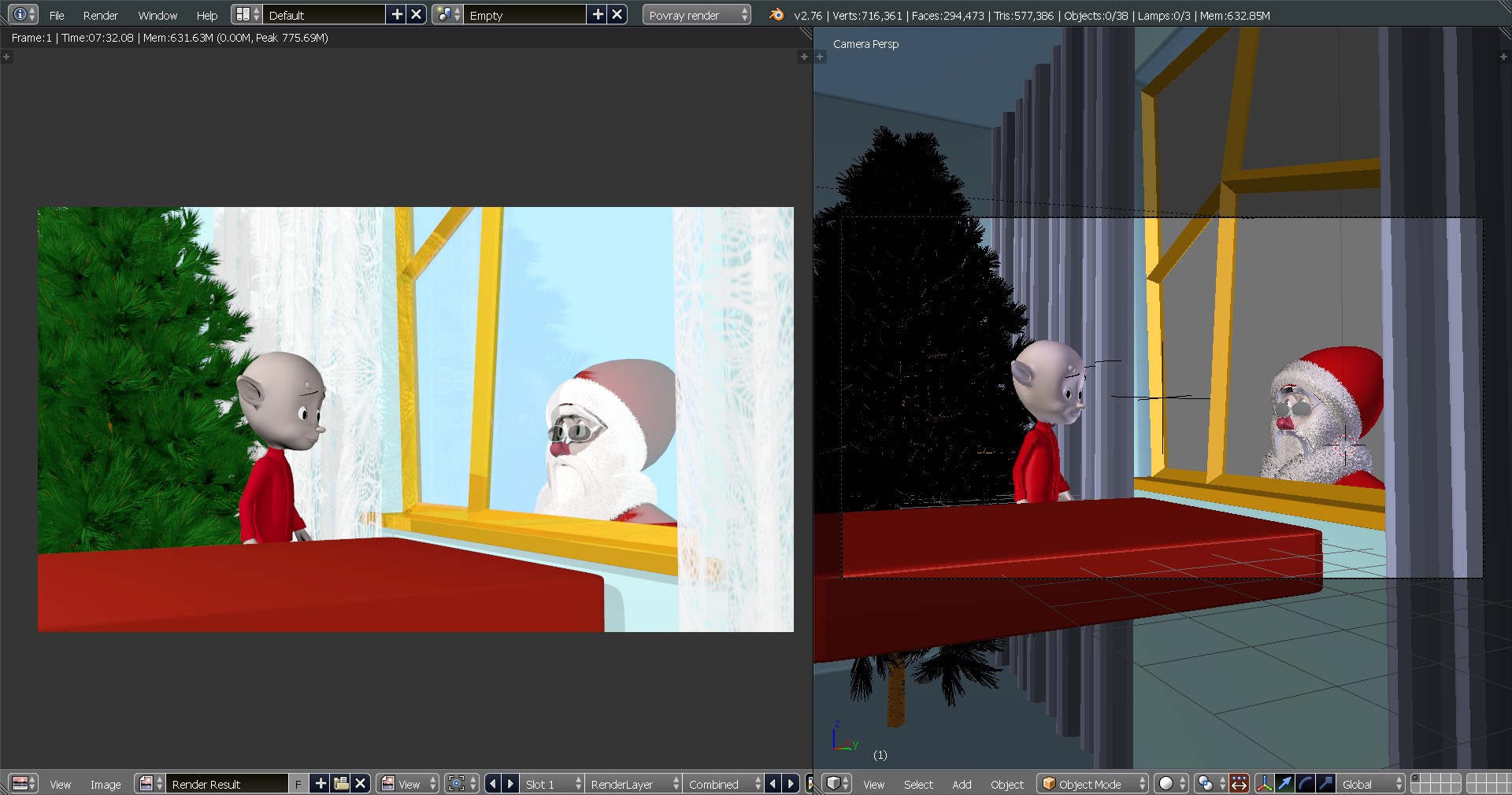Select the scale manipulator icon
Image resolution: width=1512 pixels, height=795 pixels.
coord(1325,783)
